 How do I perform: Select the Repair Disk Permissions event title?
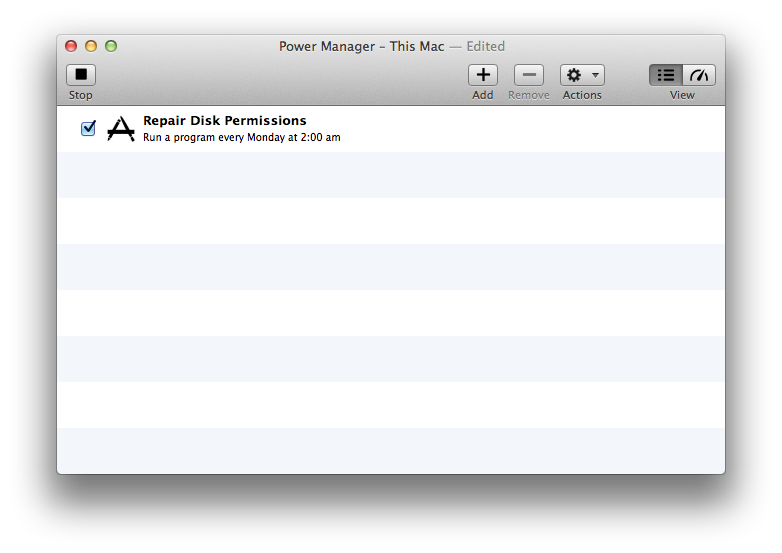pos(224,121)
